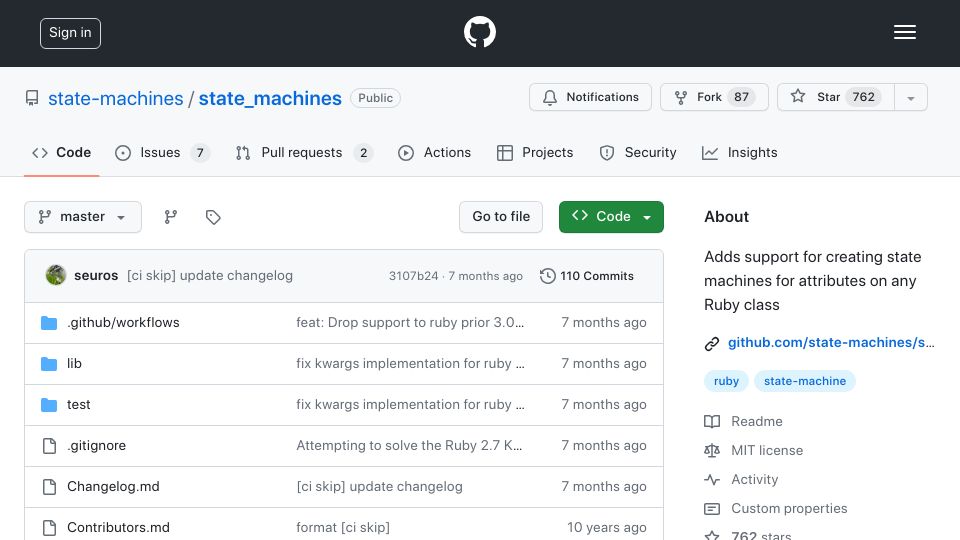Open the master branch selector dropdown
960x540 pixels.
point(83,217)
